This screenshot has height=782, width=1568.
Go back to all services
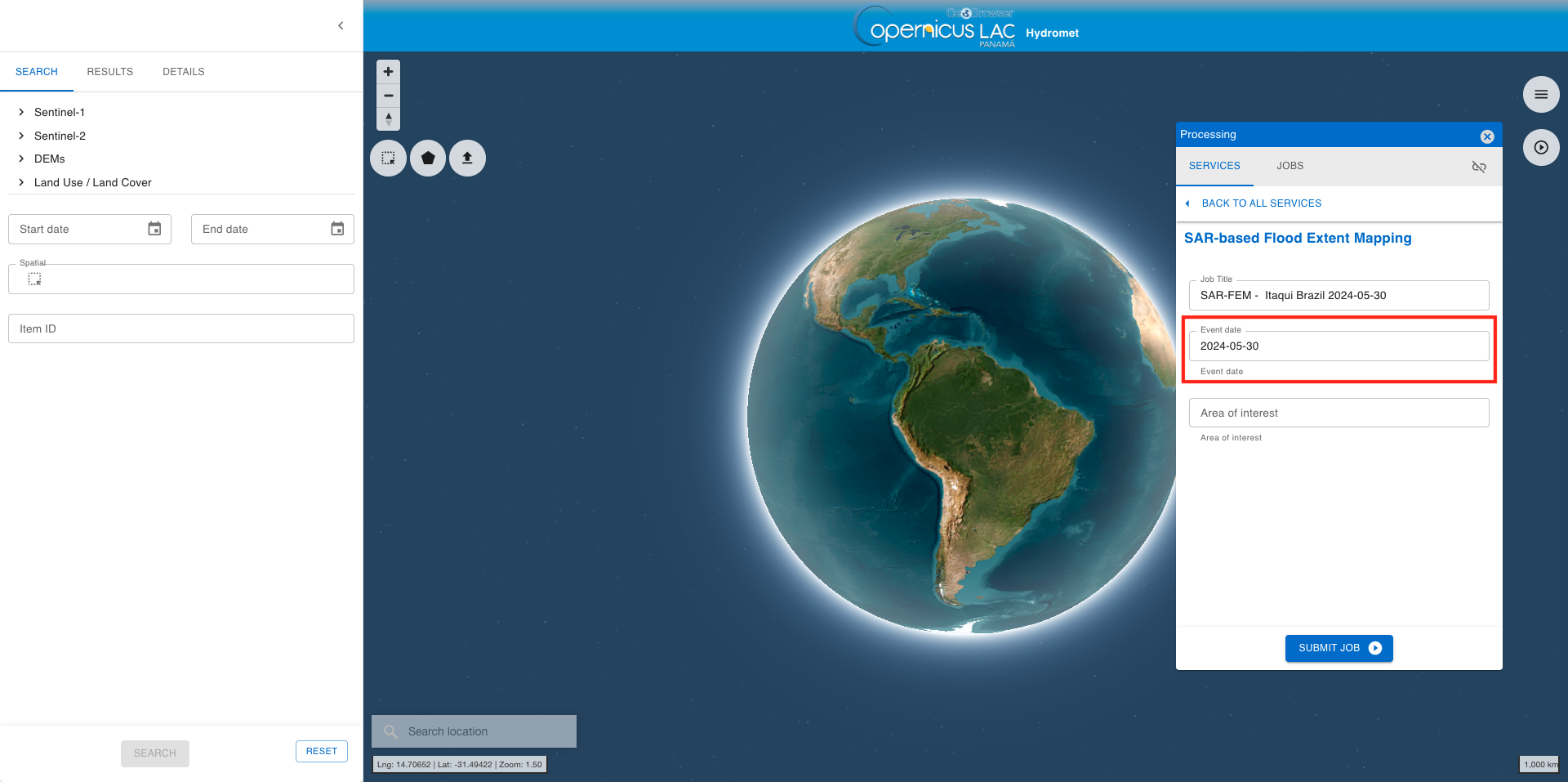pyautogui.click(x=1260, y=203)
